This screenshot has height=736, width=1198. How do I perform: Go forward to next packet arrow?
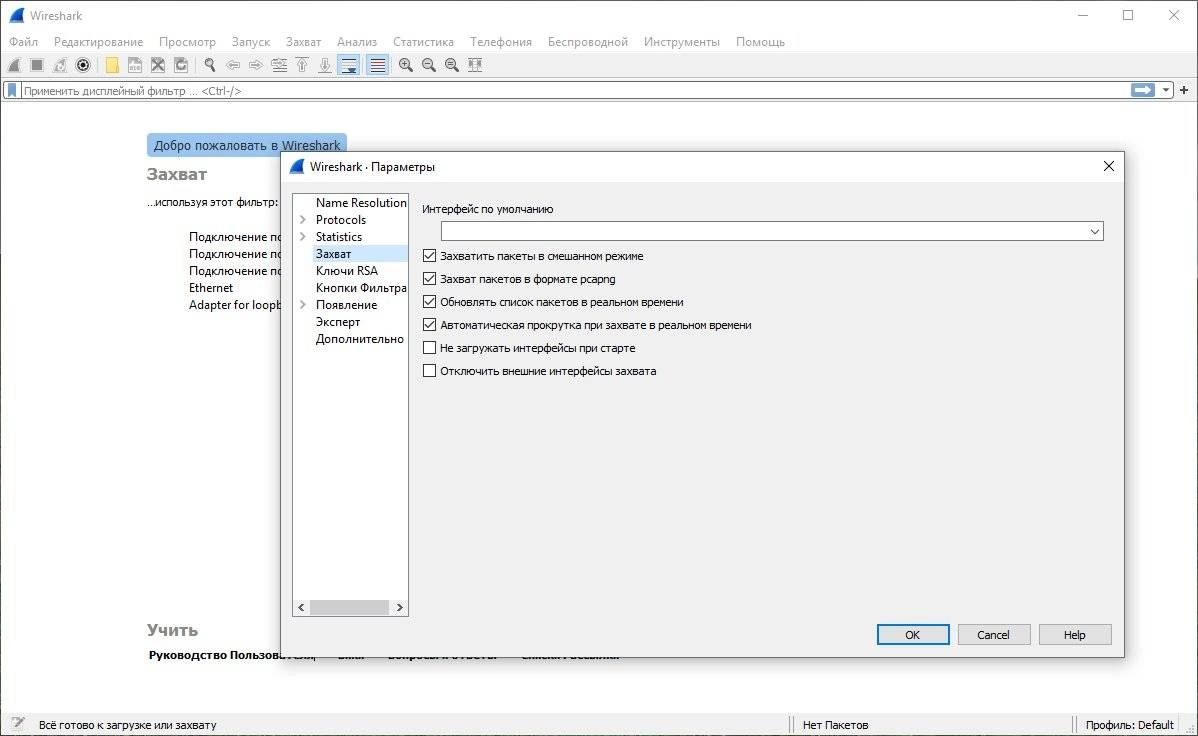click(256, 65)
